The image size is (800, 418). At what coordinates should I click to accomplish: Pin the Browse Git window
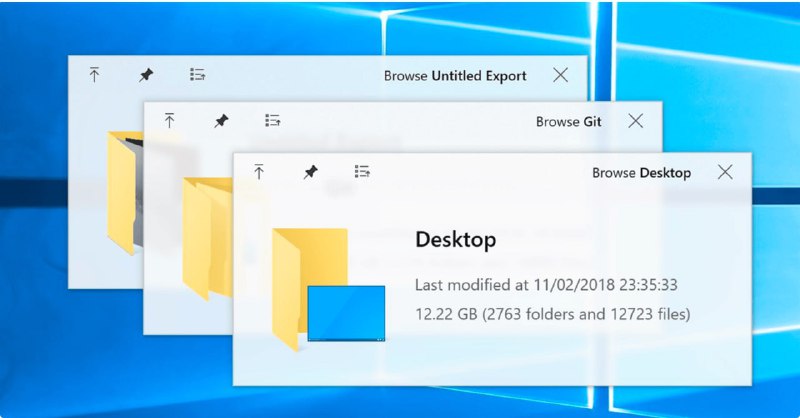coord(221,121)
